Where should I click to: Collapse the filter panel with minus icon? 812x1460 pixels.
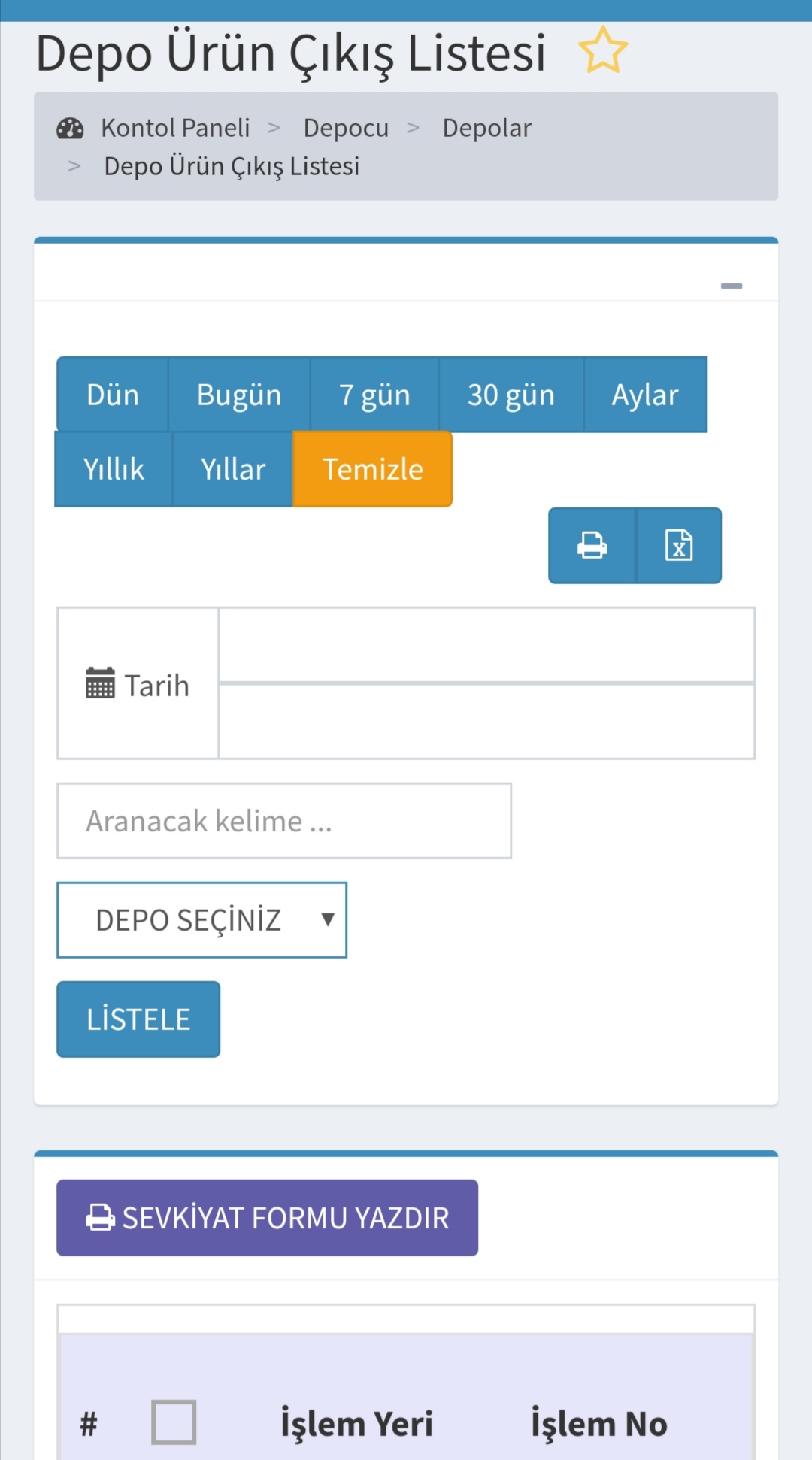pyautogui.click(x=731, y=286)
